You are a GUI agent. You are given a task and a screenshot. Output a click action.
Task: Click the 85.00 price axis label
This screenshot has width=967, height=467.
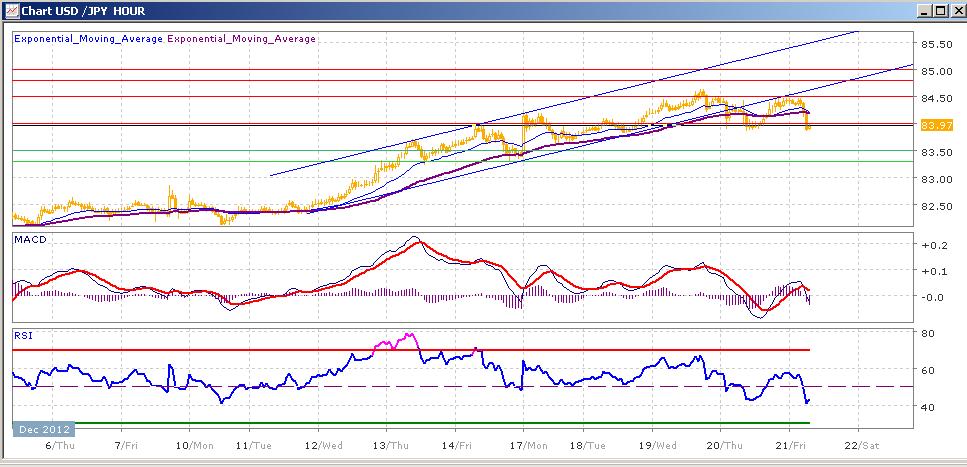[x=936, y=71]
